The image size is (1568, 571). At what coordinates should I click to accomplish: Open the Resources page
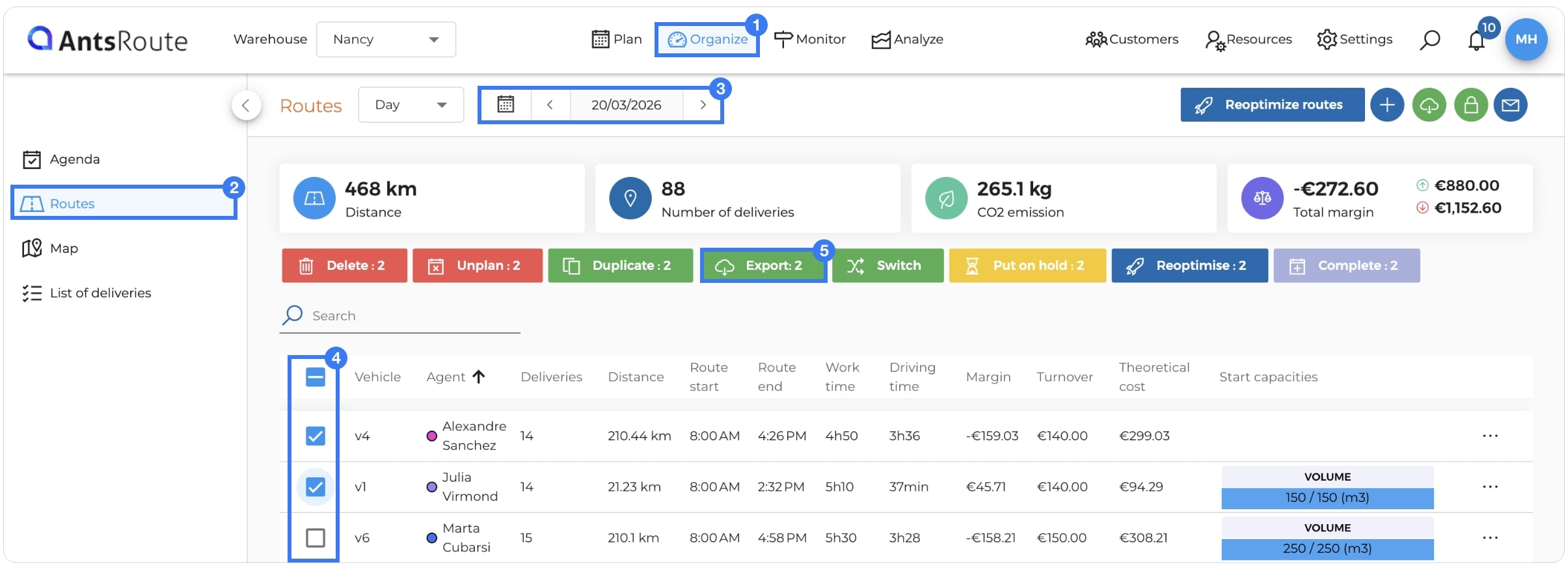click(1249, 40)
